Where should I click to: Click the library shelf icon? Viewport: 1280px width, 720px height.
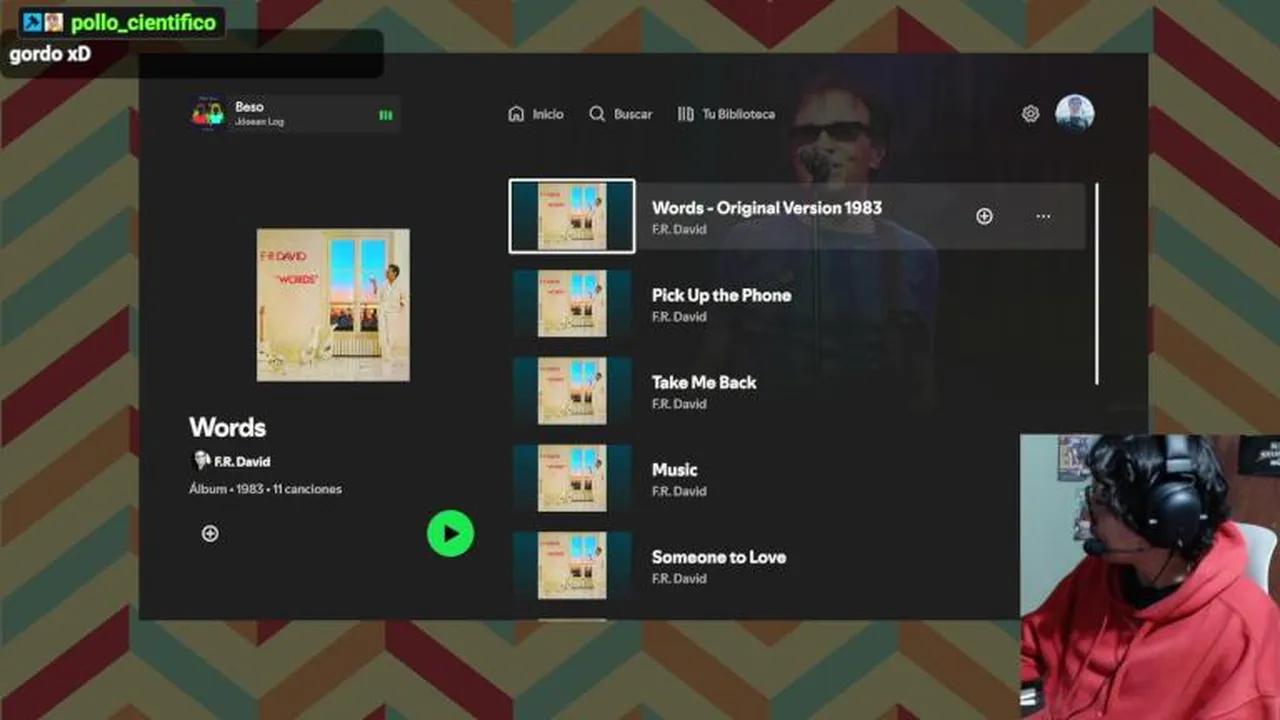pos(685,114)
